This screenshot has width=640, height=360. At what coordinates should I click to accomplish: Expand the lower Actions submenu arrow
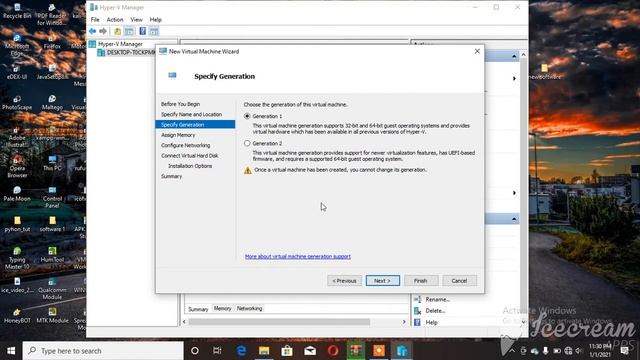(514, 193)
